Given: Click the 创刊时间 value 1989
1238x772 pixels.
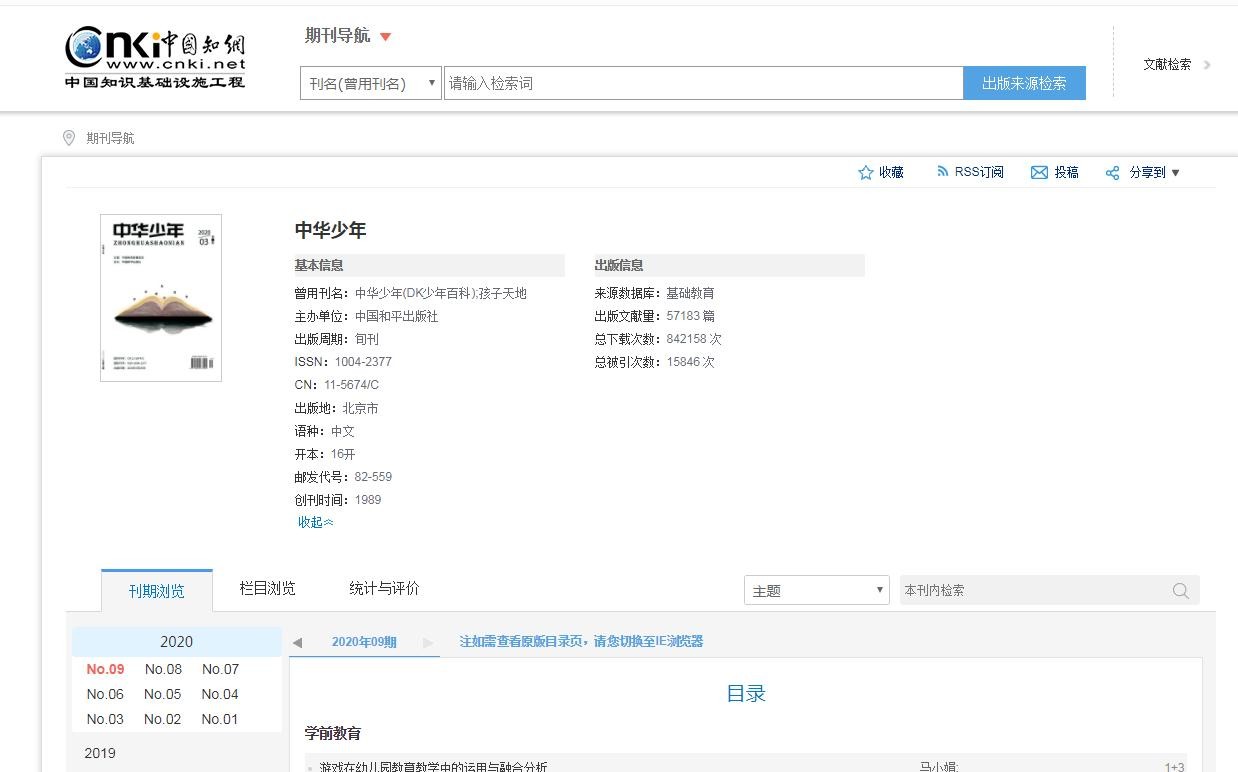Looking at the screenshot, I should point(368,500).
